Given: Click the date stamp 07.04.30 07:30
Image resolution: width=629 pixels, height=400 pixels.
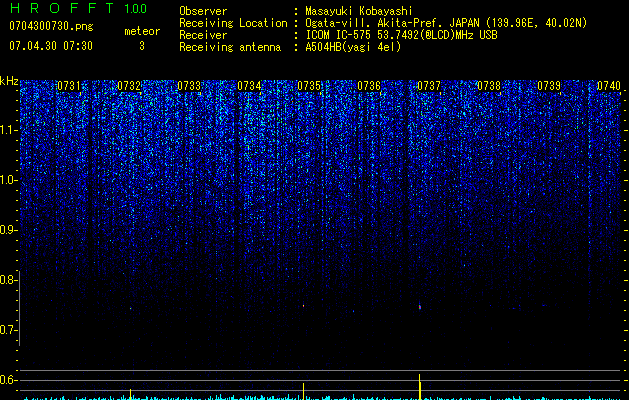Looking at the screenshot, I should [51, 46].
